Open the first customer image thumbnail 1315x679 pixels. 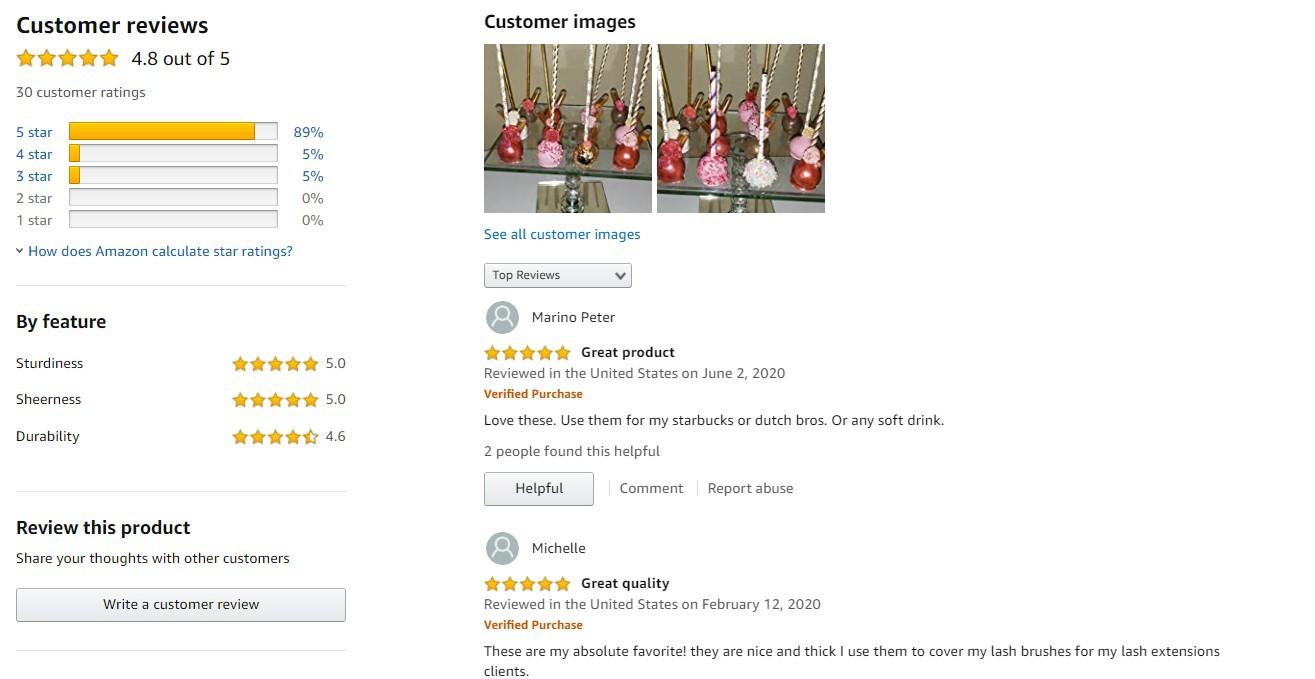coord(567,128)
